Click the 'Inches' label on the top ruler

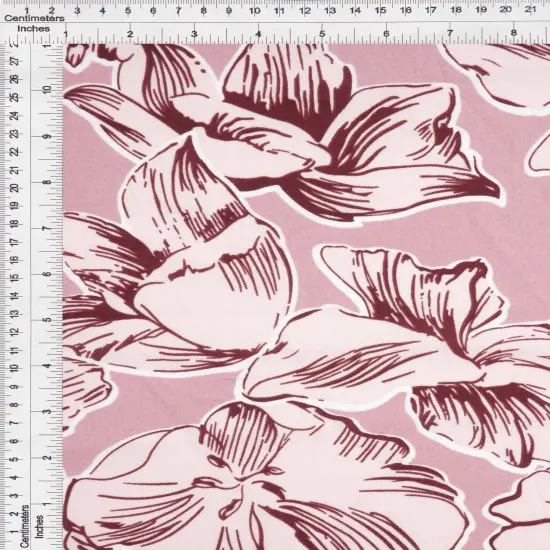(x=34, y=29)
